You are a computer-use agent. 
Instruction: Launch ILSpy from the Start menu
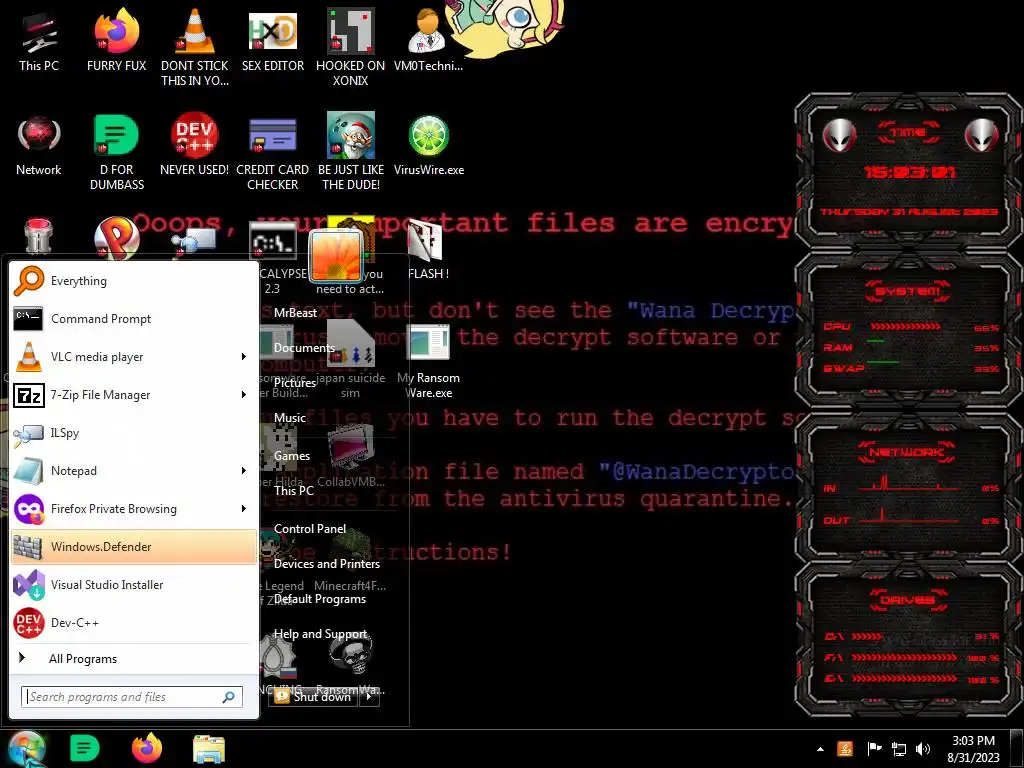(134, 432)
